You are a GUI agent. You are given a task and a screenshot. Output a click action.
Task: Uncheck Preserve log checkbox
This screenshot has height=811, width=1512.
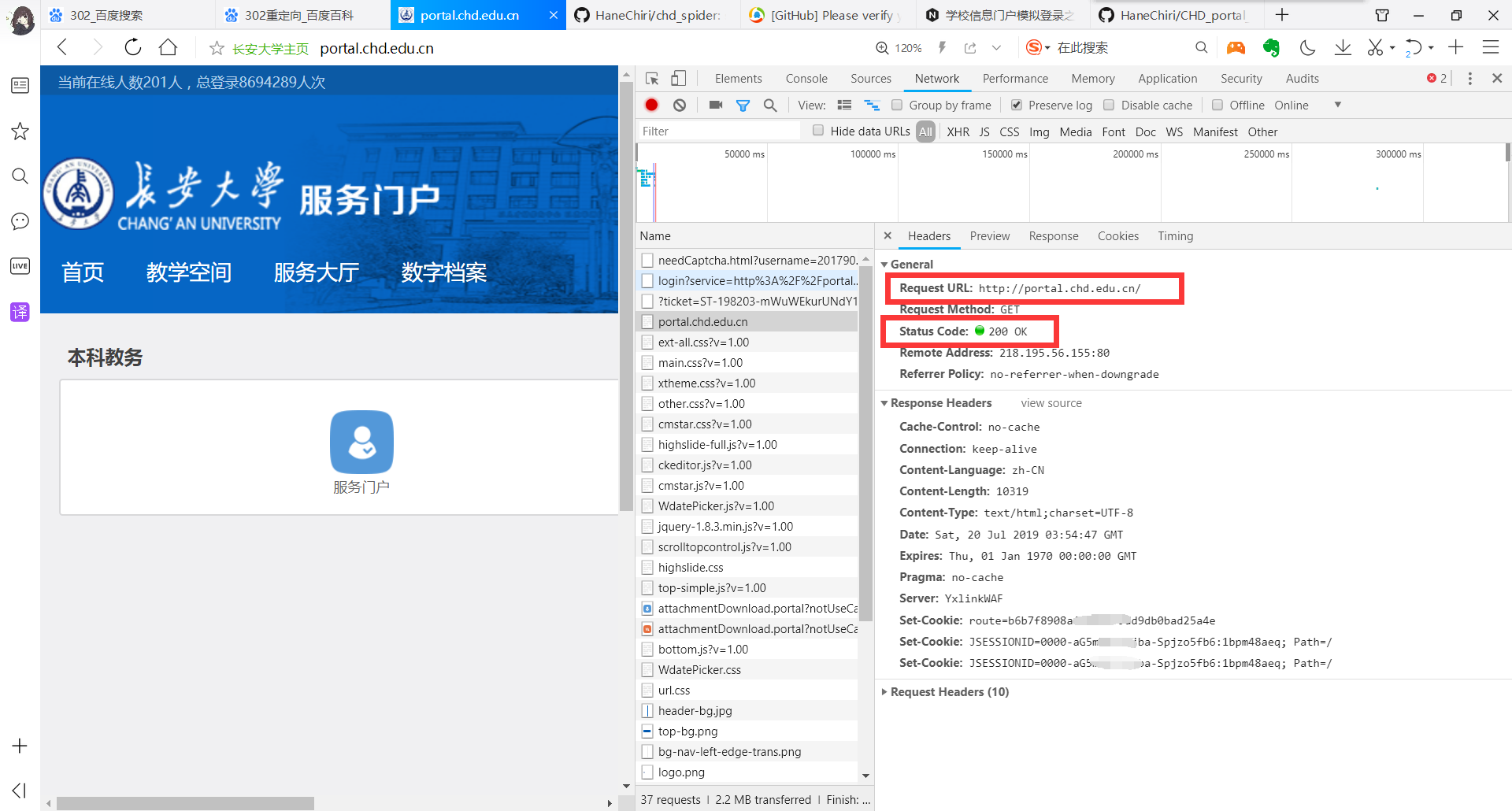pyautogui.click(x=1017, y=105)
